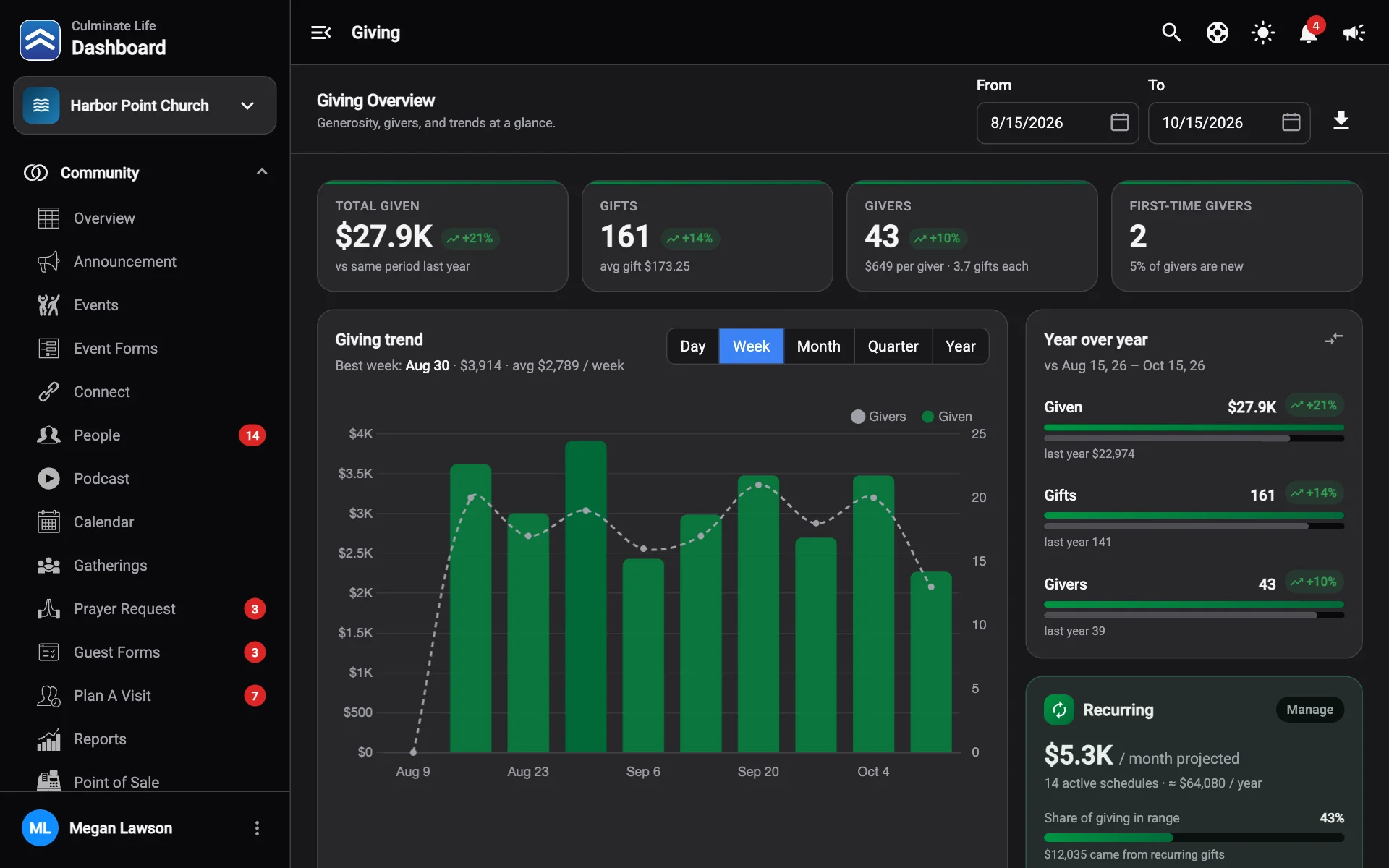Open Podcast section

point(145,478)
